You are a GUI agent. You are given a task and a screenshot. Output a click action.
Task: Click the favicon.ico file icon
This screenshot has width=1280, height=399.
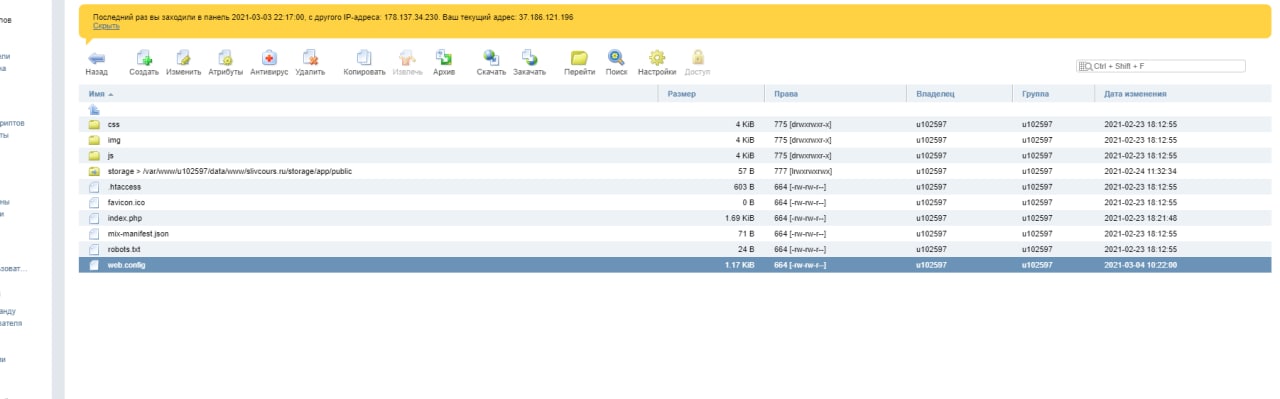(94, 202)
